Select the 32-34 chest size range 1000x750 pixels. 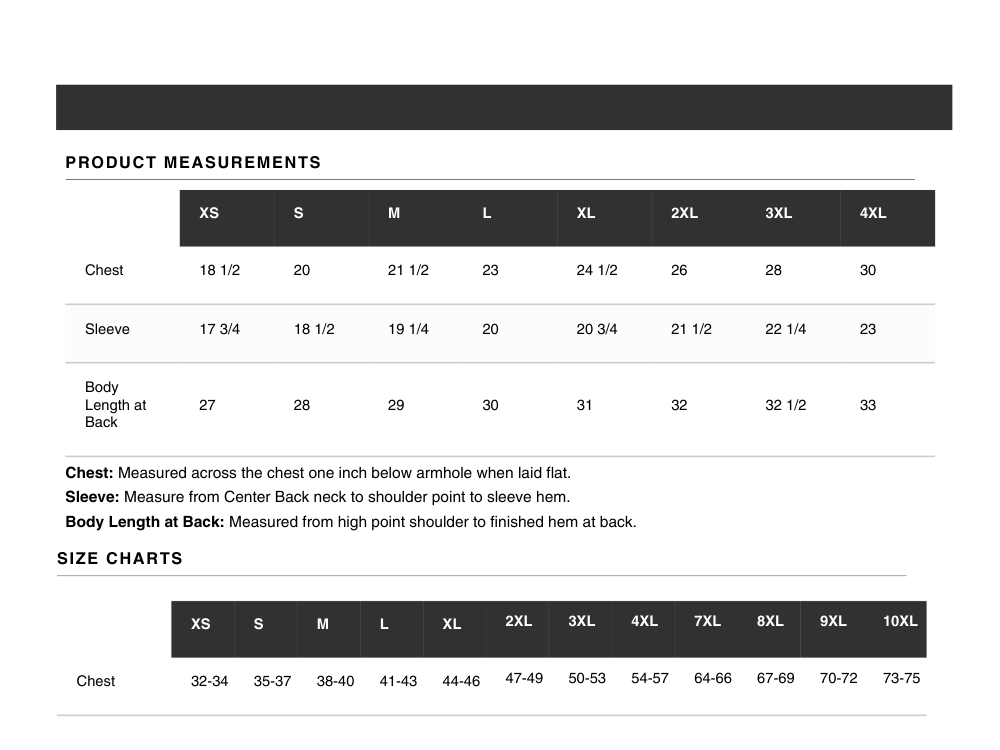209,681
